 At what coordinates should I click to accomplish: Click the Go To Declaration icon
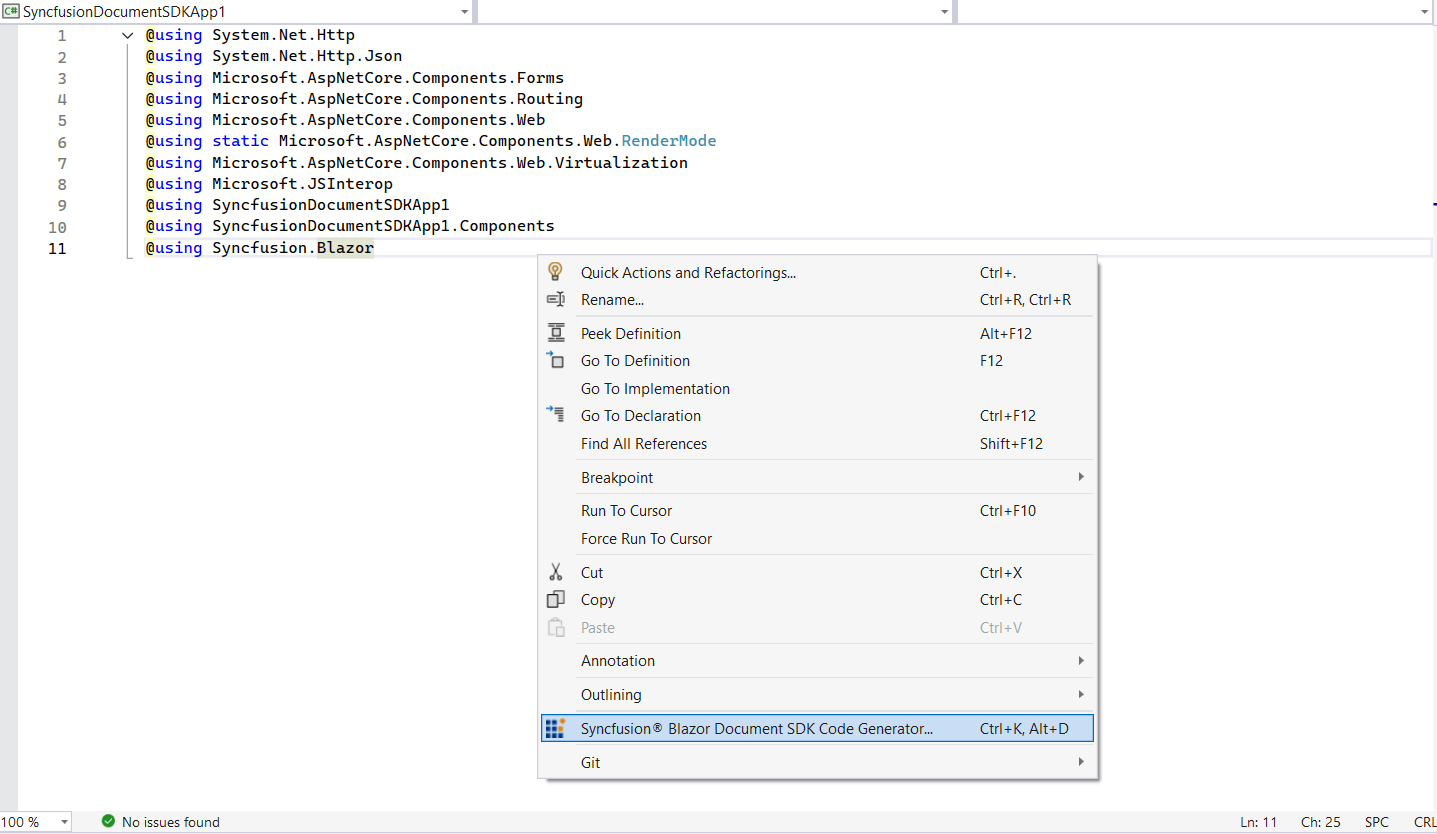pyautogui.click(x=556, y=415)
